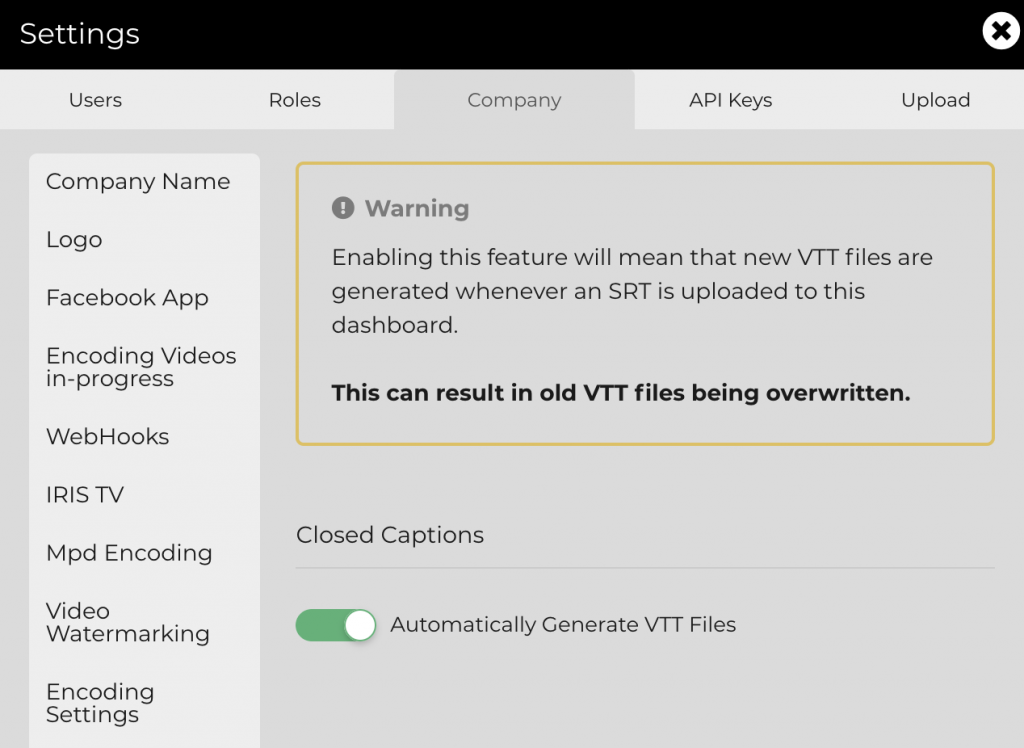The height and width of the screenshot is (748, 1024).
Task: Disable the Automatically Generate VTT Files toggle
Action: point(336,625)
